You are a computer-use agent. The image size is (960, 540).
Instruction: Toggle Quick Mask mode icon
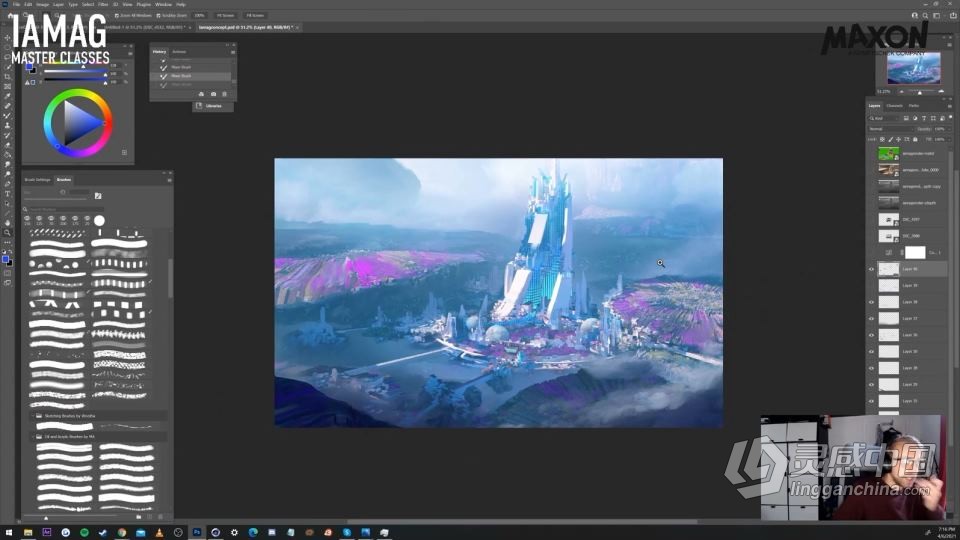click(x=7, y=274)
